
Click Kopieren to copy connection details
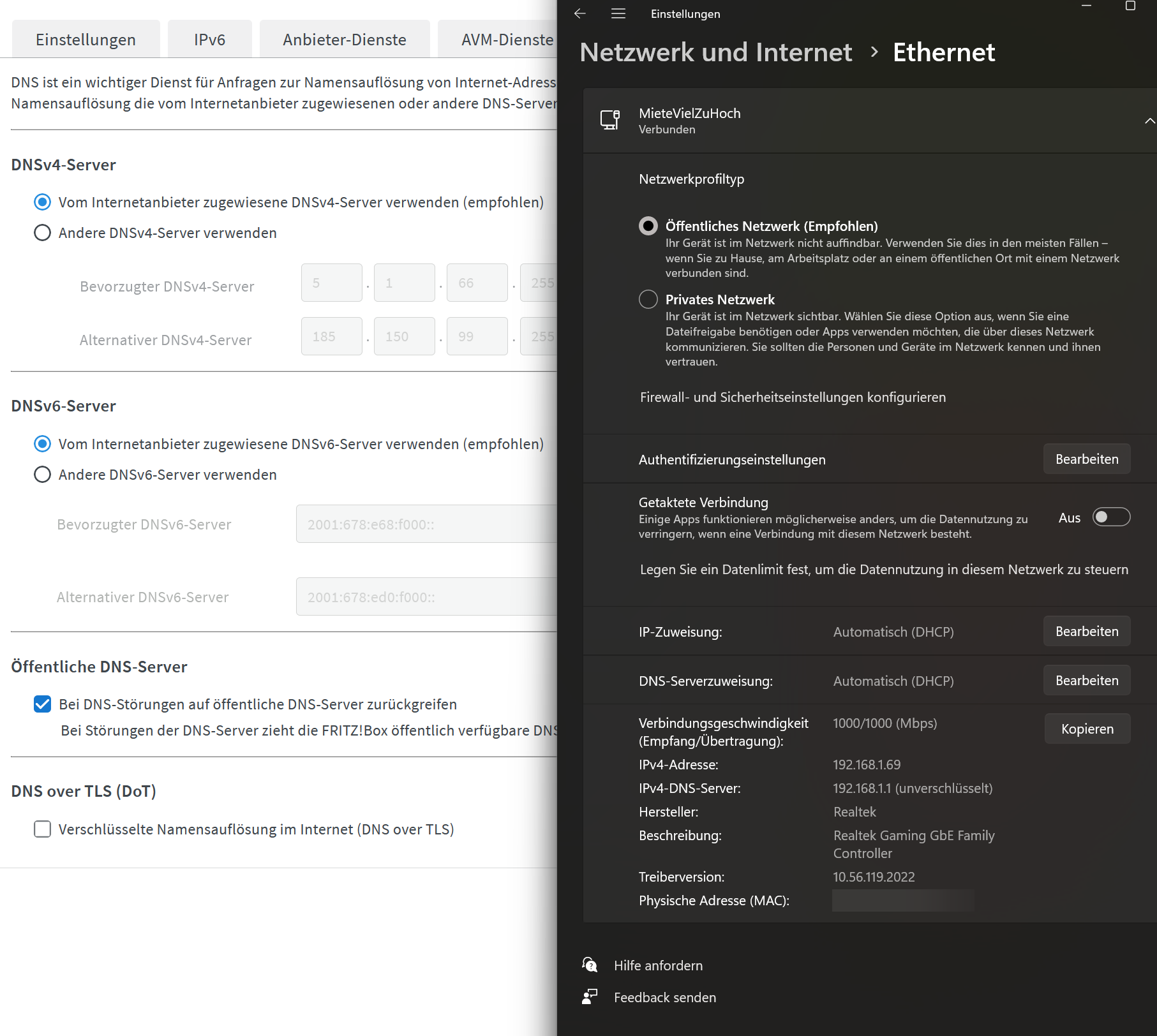[1087, 729]
